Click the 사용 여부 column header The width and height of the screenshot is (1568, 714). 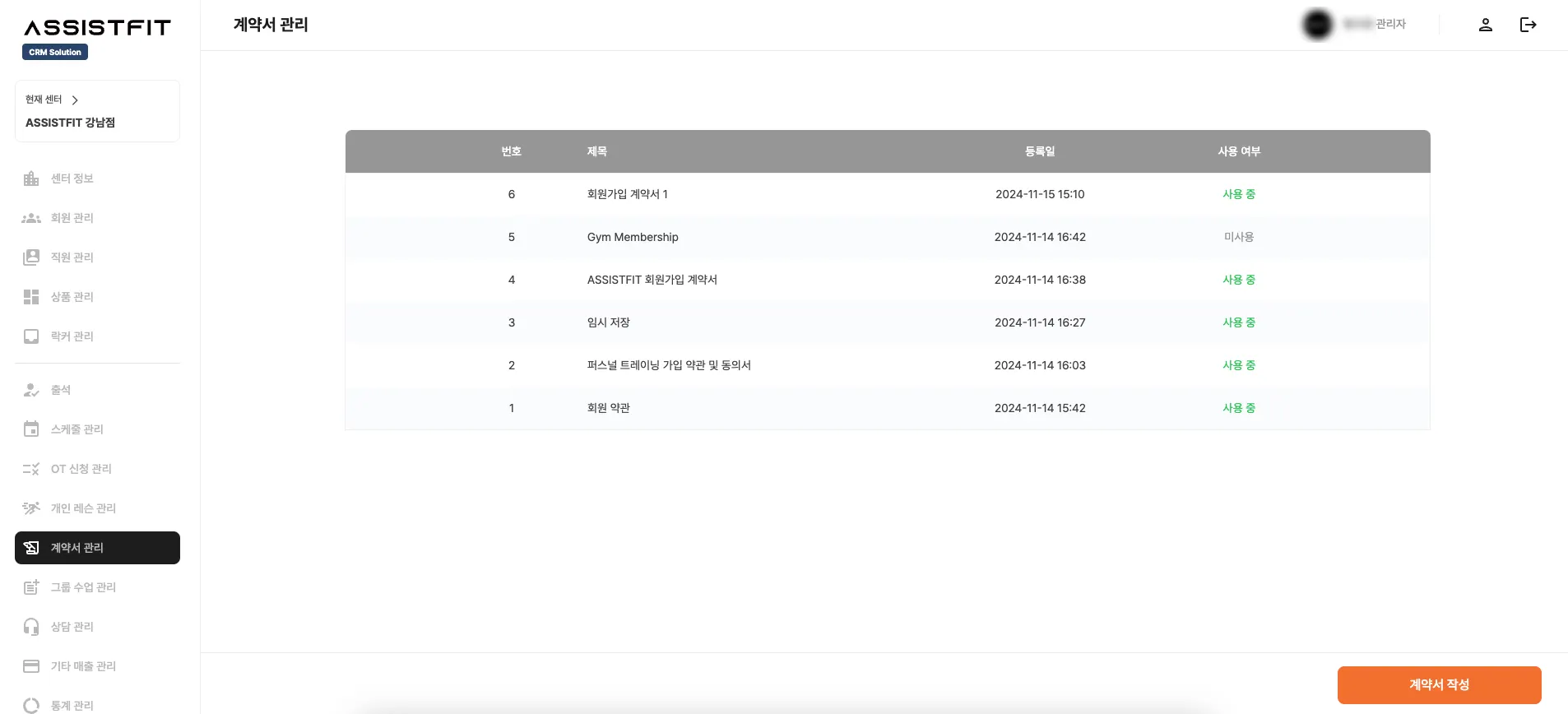coord(1239,151)
